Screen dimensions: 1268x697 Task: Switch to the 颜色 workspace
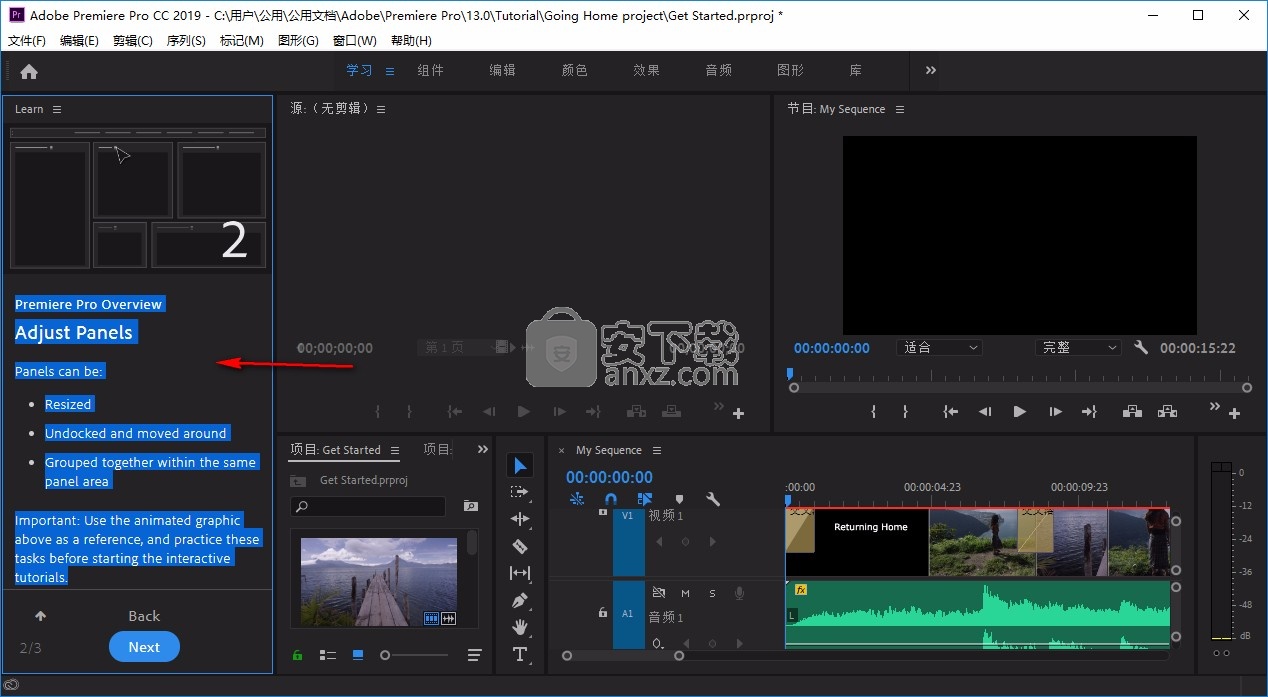coord(575,70)
